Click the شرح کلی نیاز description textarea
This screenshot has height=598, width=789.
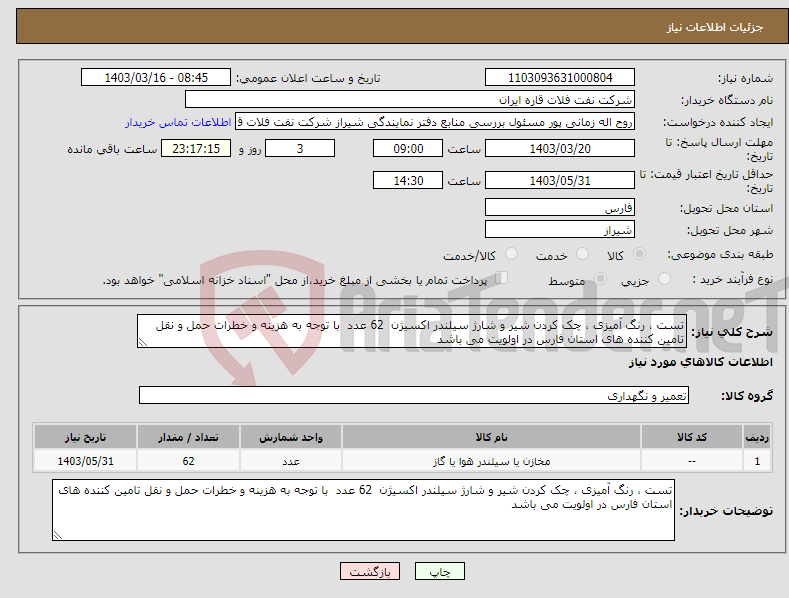pos(412,331)
